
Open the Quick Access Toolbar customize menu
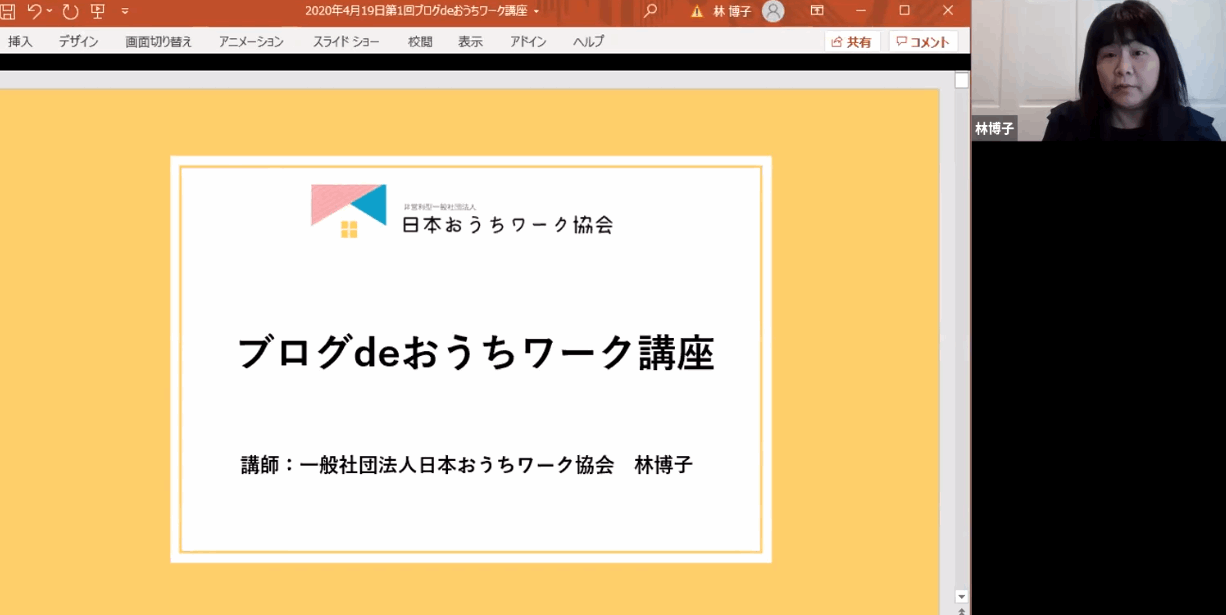pos(124,13)
